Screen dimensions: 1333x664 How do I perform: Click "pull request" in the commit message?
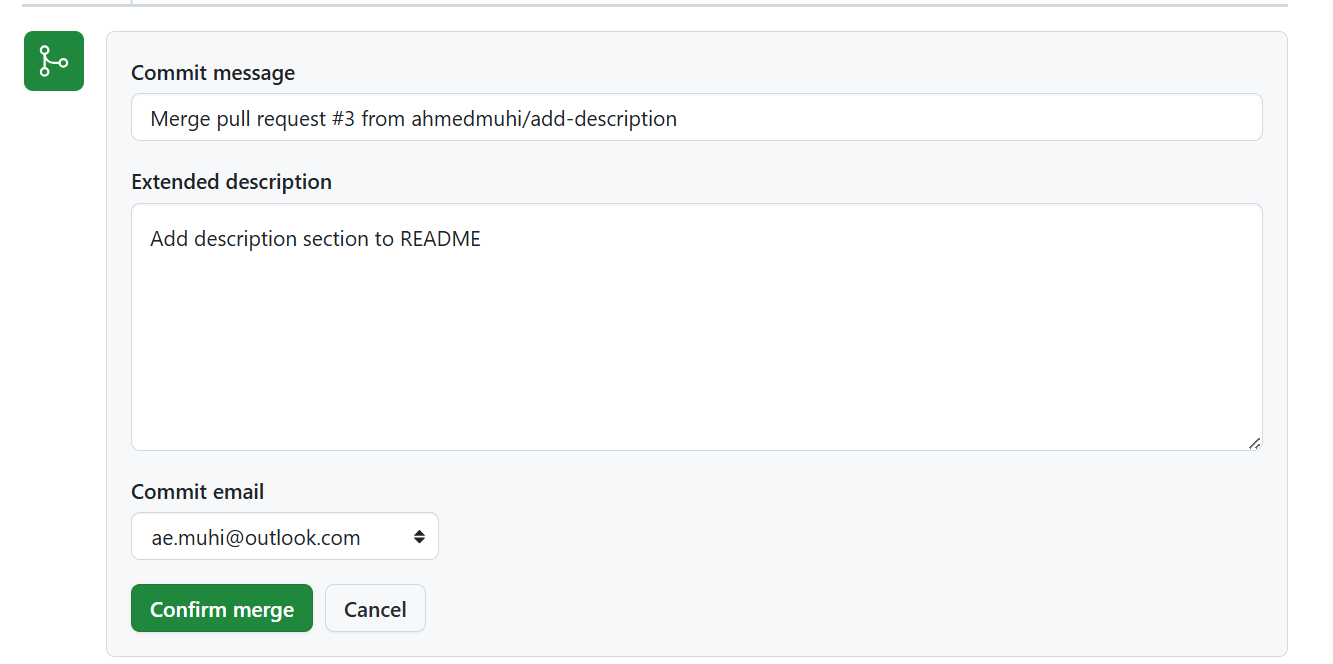(272, 119)
